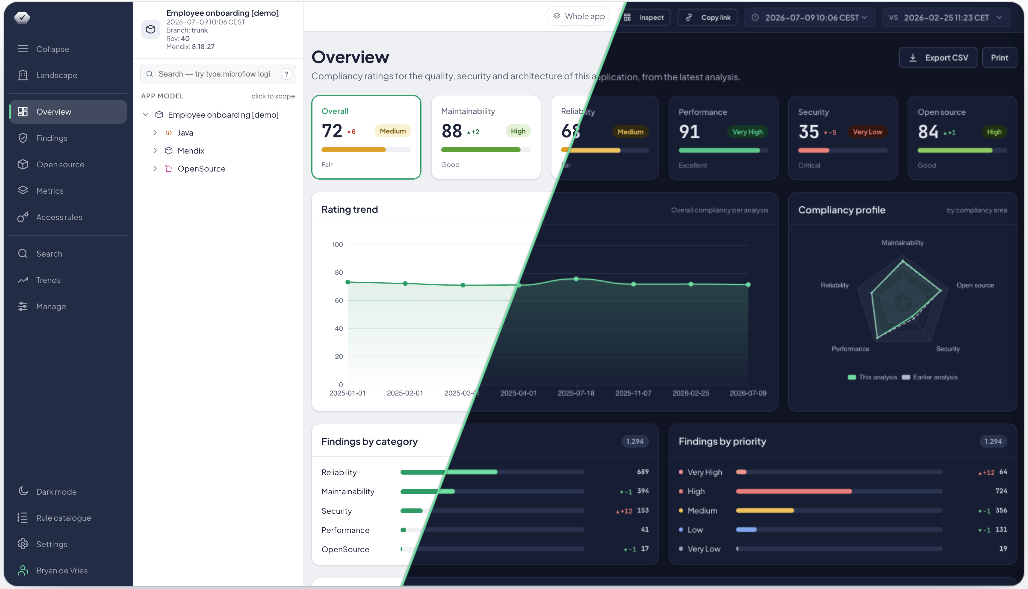
Task: Click the Settings gear icon
Action: [23, 544]
